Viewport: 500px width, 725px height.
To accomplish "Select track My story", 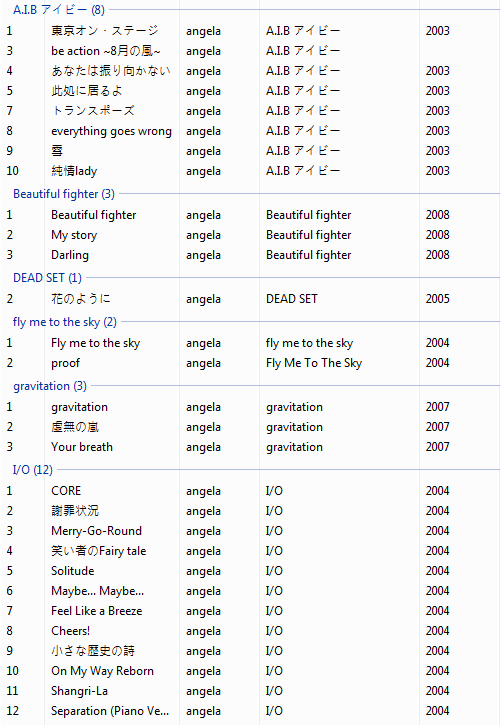I will click(74, 235).
